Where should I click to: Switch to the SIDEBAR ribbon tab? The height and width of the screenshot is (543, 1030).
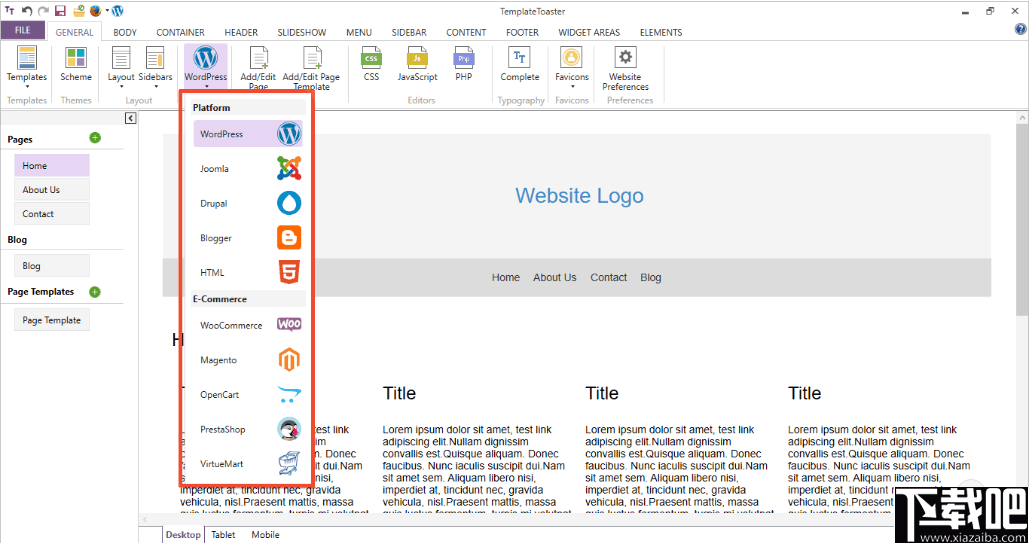(409, 32)
